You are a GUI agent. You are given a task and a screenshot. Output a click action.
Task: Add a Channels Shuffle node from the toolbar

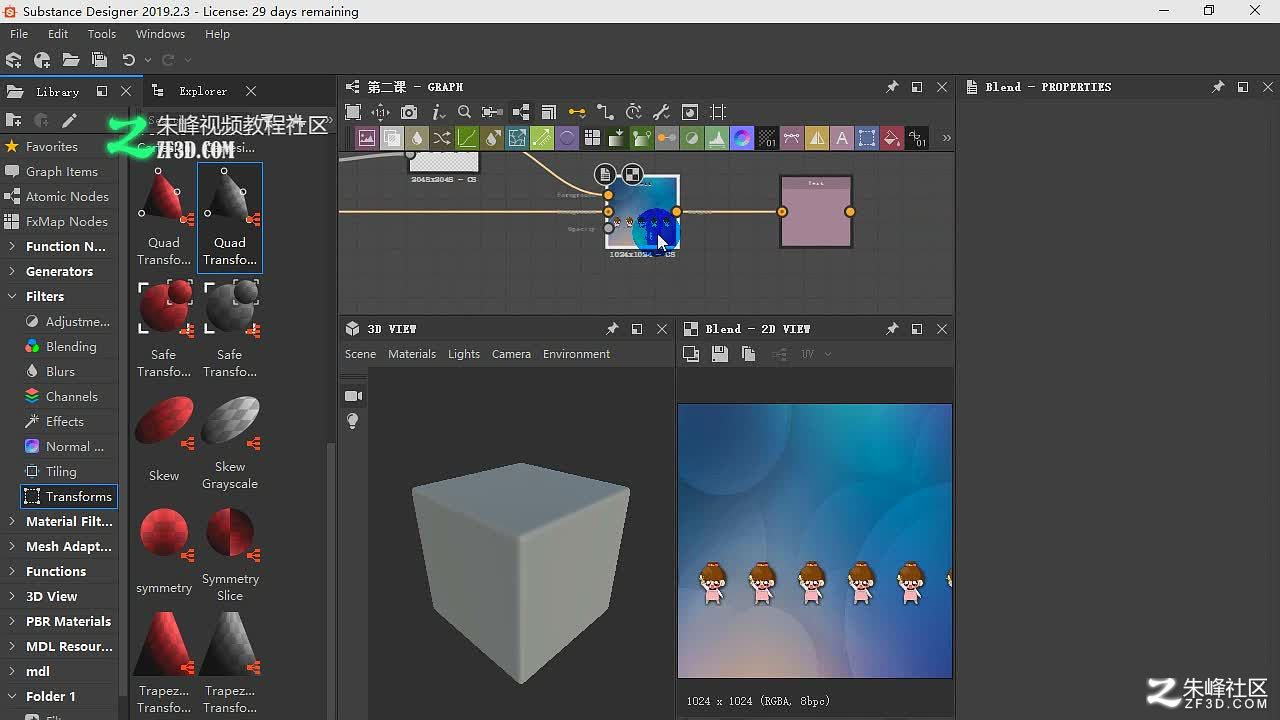point(442,138)
